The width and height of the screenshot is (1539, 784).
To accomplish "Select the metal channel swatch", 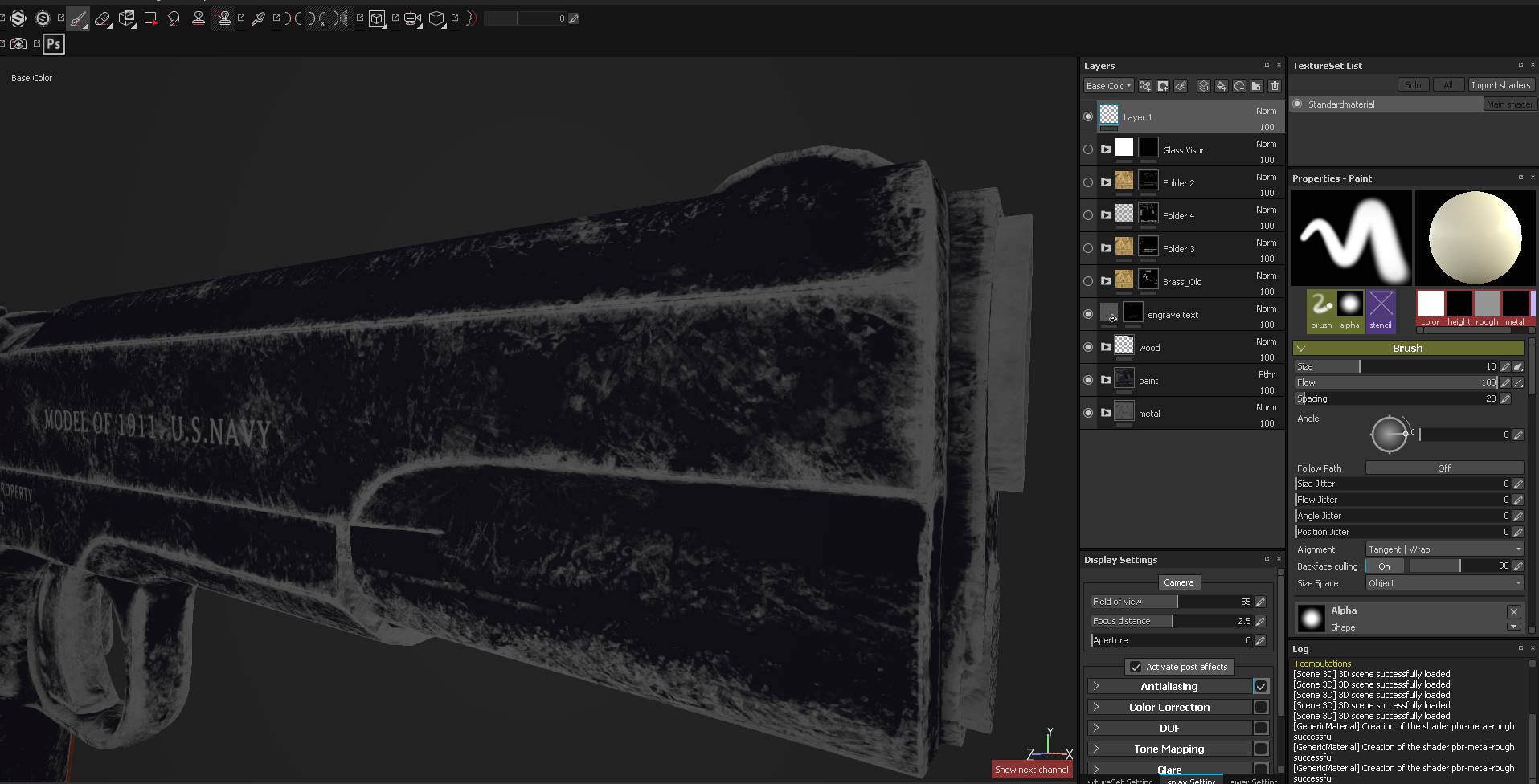I will coord(1514,305).
